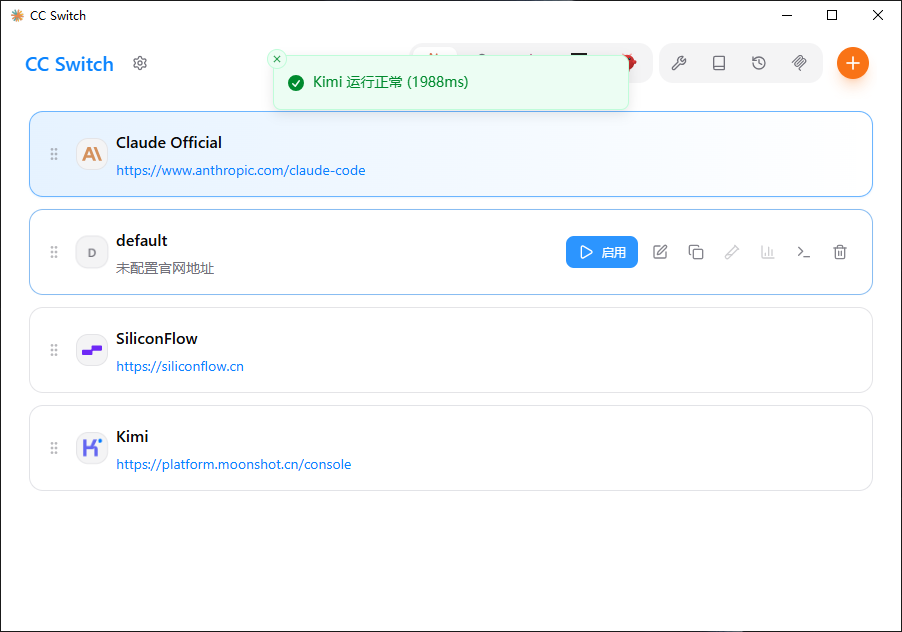The width and height of the screenshot is (902, 632).
Task: Open the platform.moonshot.cn console link
Action: [234, 464]
